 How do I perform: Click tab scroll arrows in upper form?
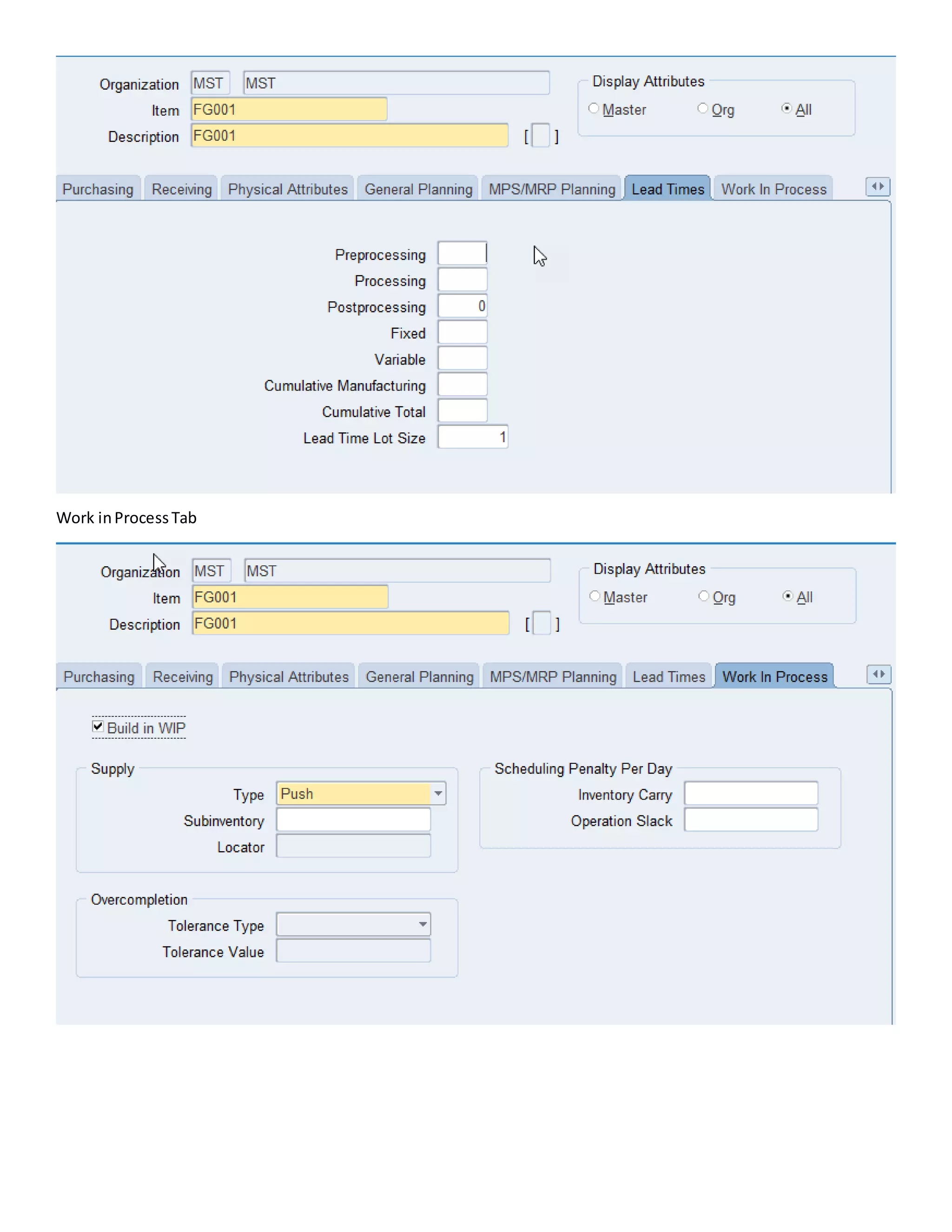[x=878, y=187]
